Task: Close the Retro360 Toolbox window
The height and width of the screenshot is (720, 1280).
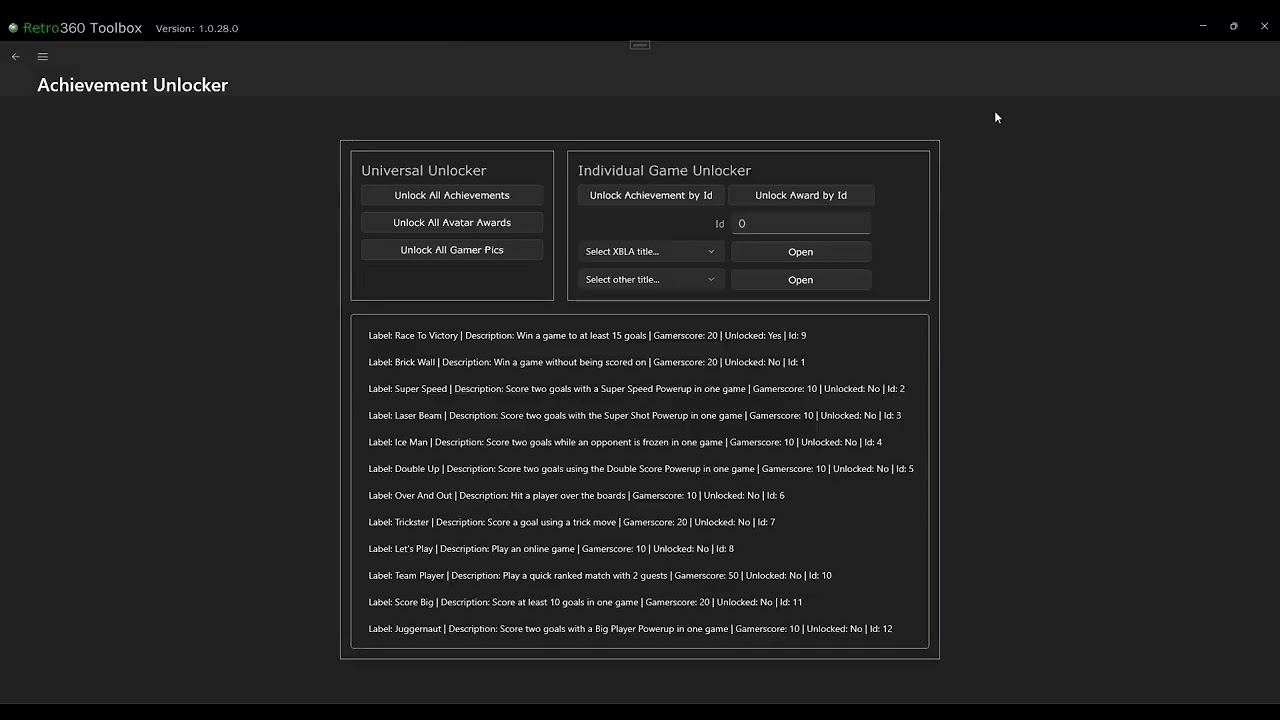Action: (x=1264, y=26)
